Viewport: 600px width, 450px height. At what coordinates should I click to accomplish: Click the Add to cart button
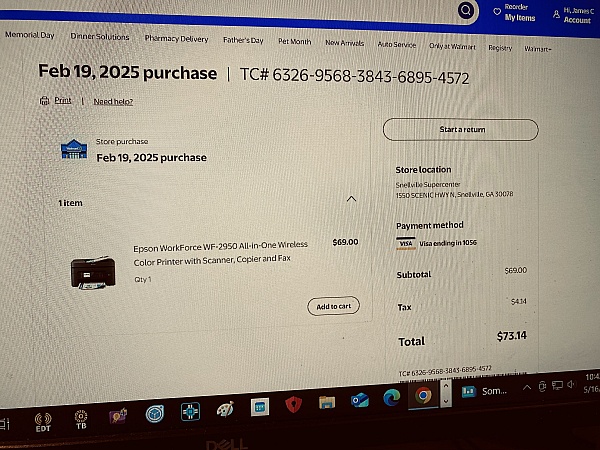tap(333, 306)
